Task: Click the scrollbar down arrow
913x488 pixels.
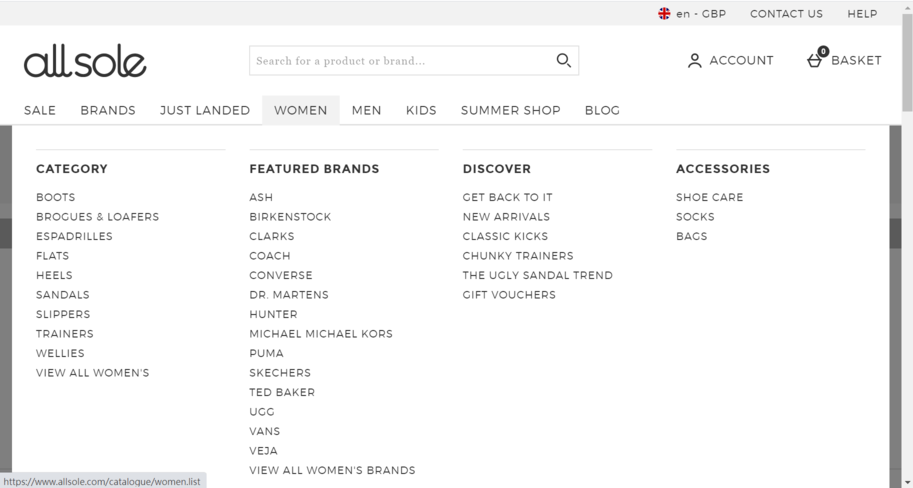Action: coord(907,482)
